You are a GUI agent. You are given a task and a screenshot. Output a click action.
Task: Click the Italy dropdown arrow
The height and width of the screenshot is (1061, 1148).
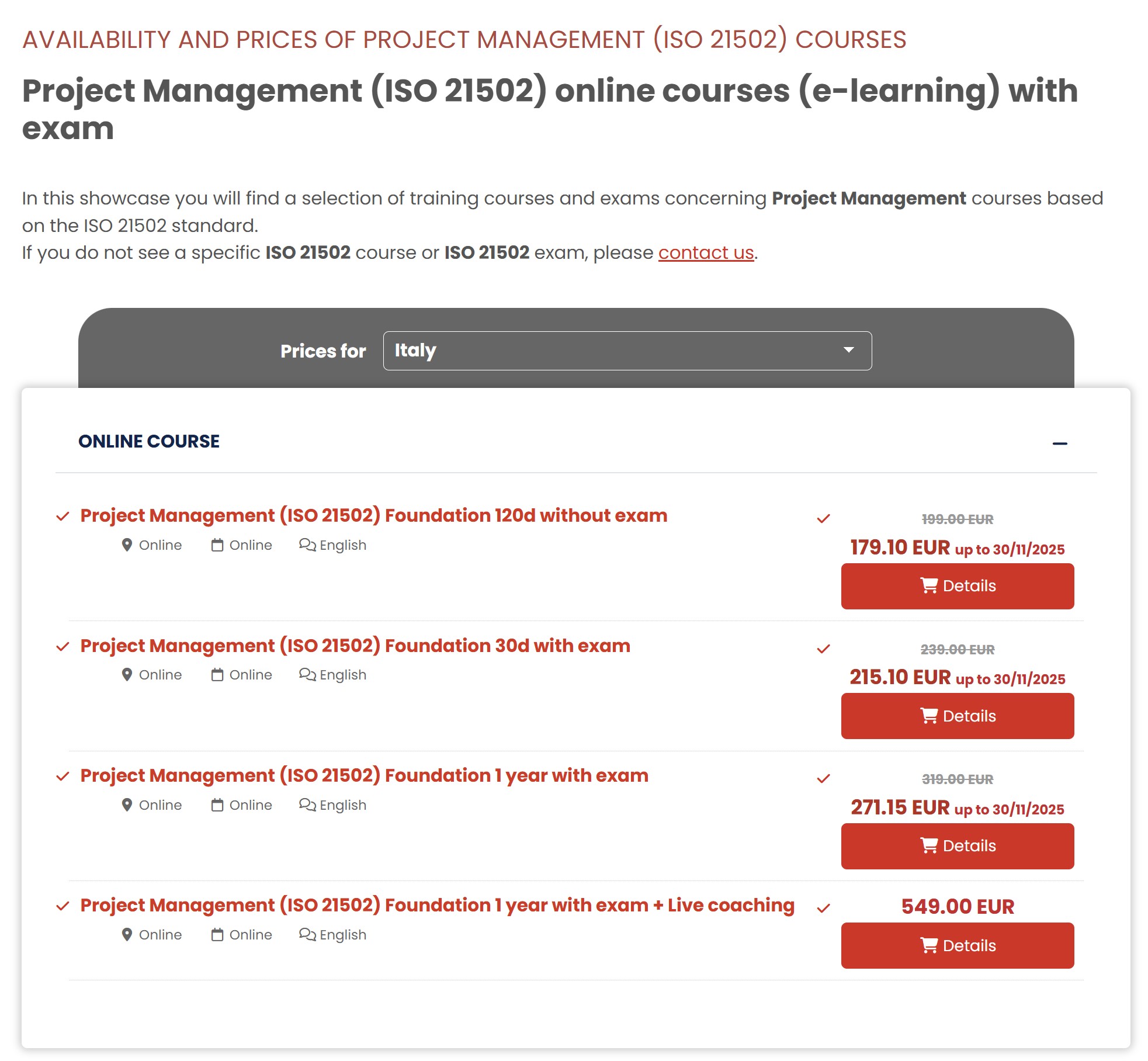pyautogui.click(x=849, y=350)
